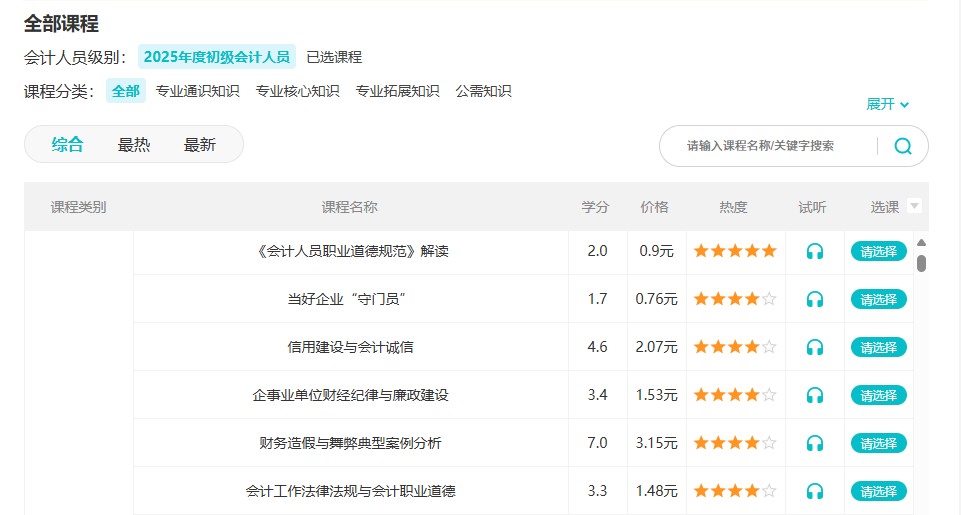This screenshot has width=961, height=515.
Task: Click the search magnifier icon
Action: 902,146
